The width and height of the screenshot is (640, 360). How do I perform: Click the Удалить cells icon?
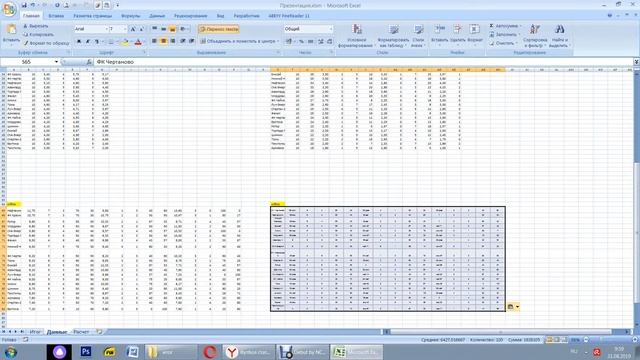point(458,29)
